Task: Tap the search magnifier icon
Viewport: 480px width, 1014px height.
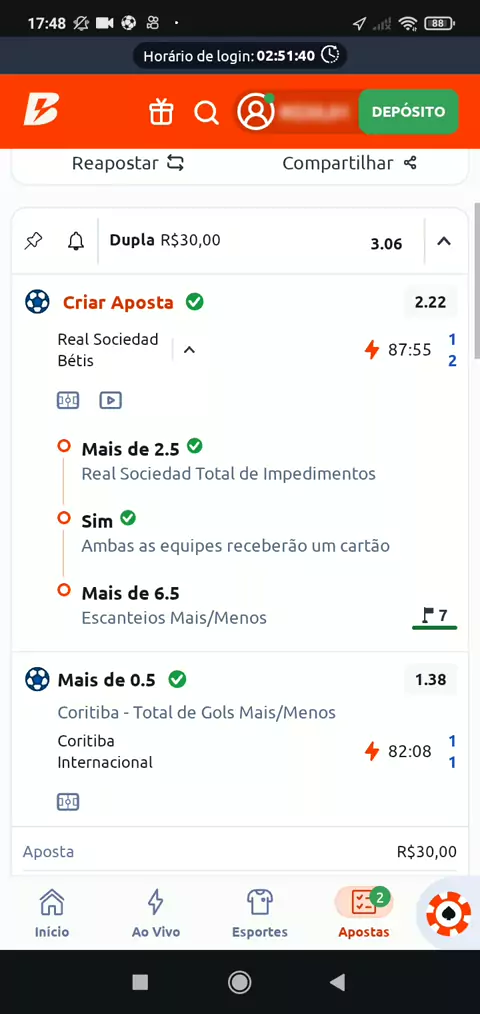Action: pyautogui.click(x=206, y=112)
